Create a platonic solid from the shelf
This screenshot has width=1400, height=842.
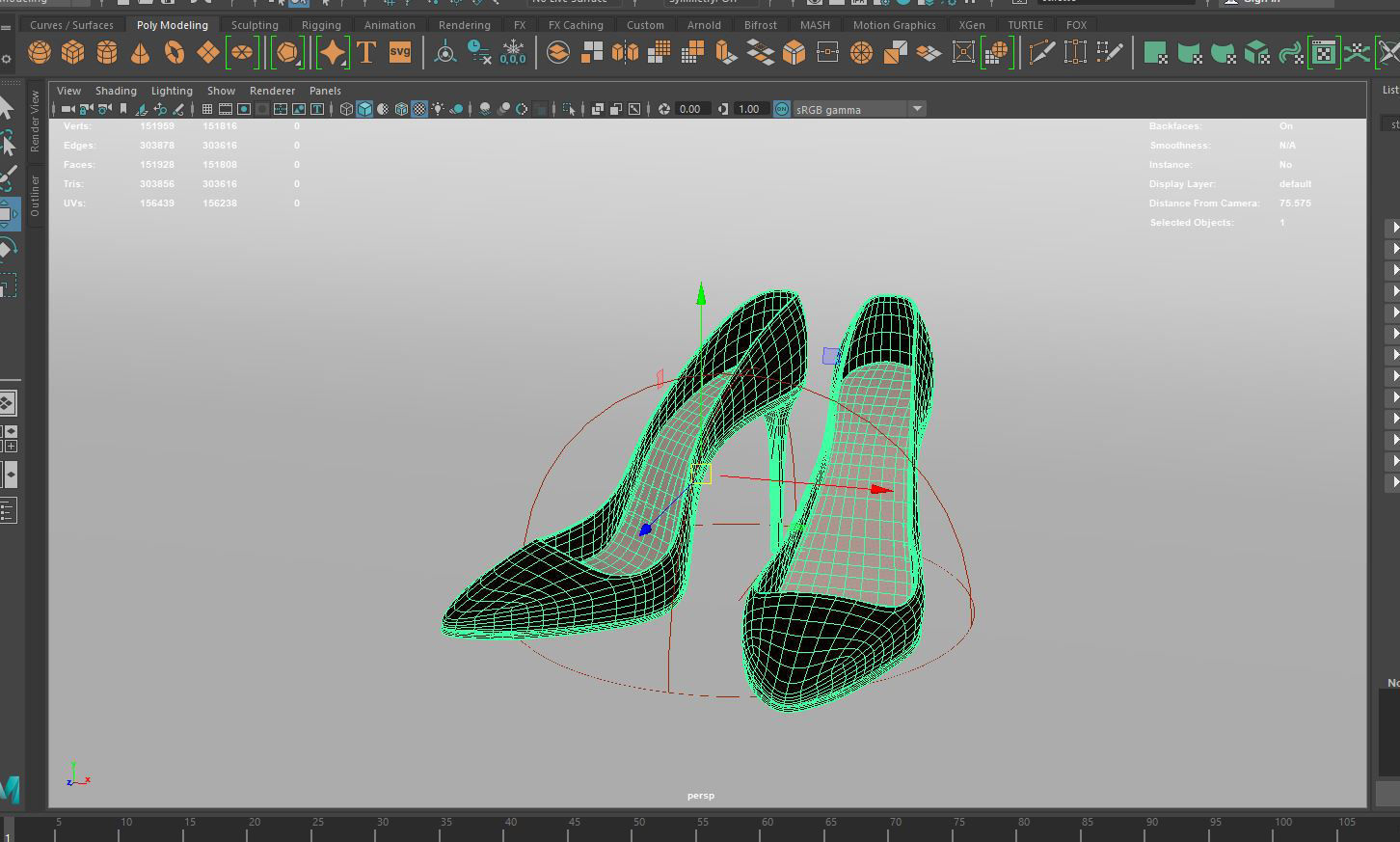pos(287,52)
